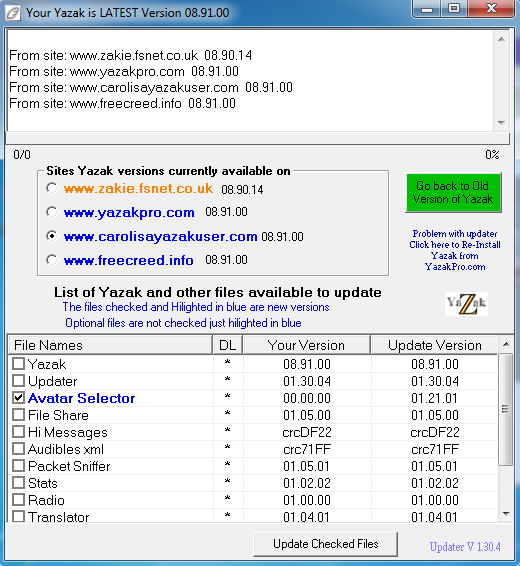The image size is (520, 566).
Task: Open the www.carolisayazakuser.com link
Action: pyautogui.click(x=161, y=236)
